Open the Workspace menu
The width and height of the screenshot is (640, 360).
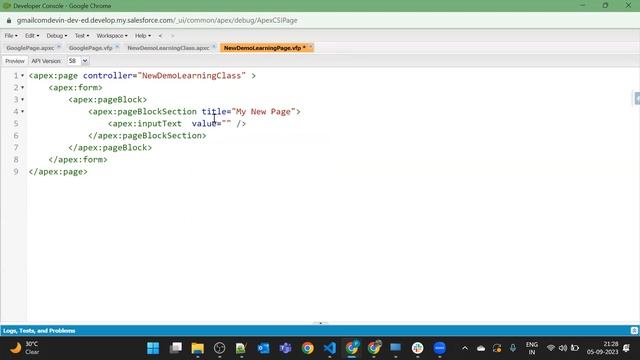112,36
